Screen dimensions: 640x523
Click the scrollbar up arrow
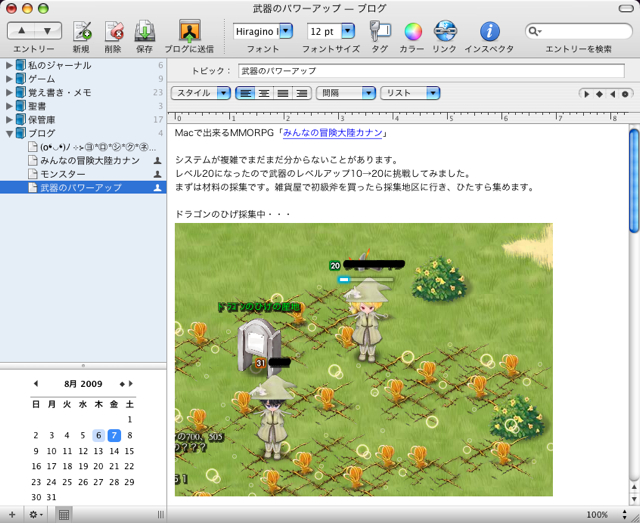[x=634, y=487]
